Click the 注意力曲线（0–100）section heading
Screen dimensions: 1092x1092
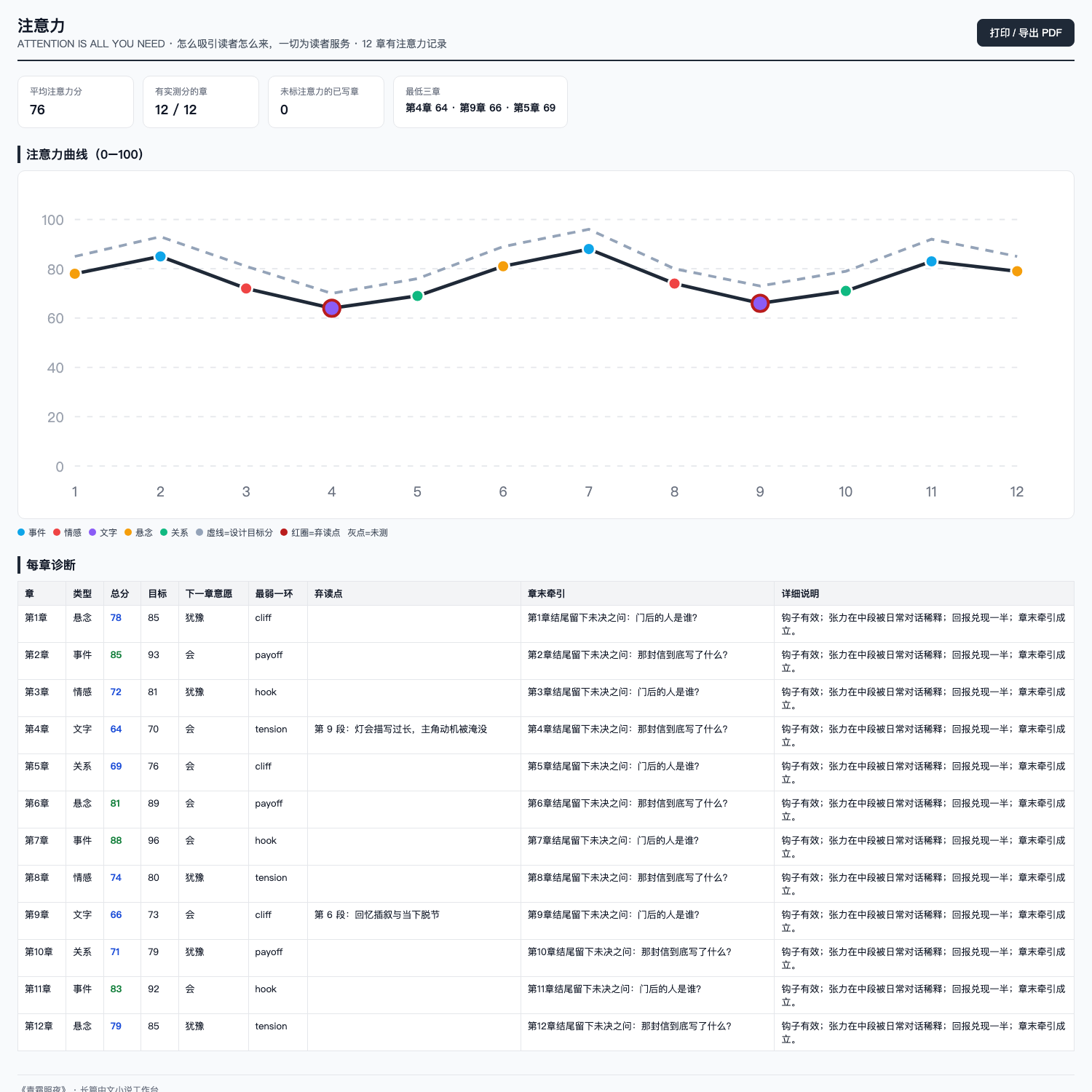tap(84, 154)
